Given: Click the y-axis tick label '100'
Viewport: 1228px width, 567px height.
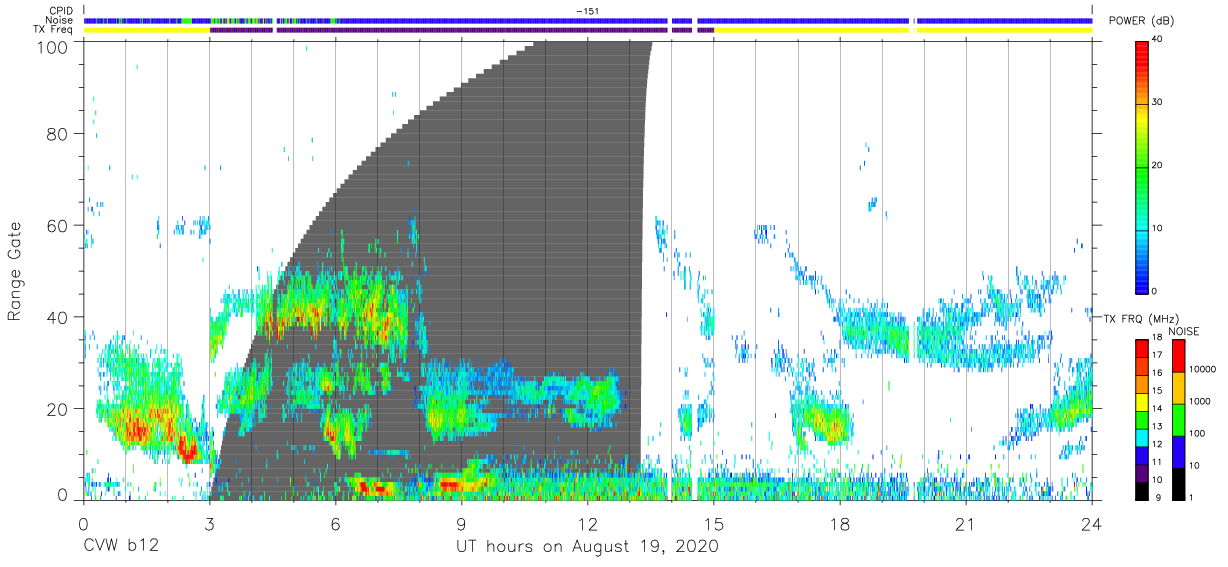Looking at the screenshot, I should click(52, 47).
